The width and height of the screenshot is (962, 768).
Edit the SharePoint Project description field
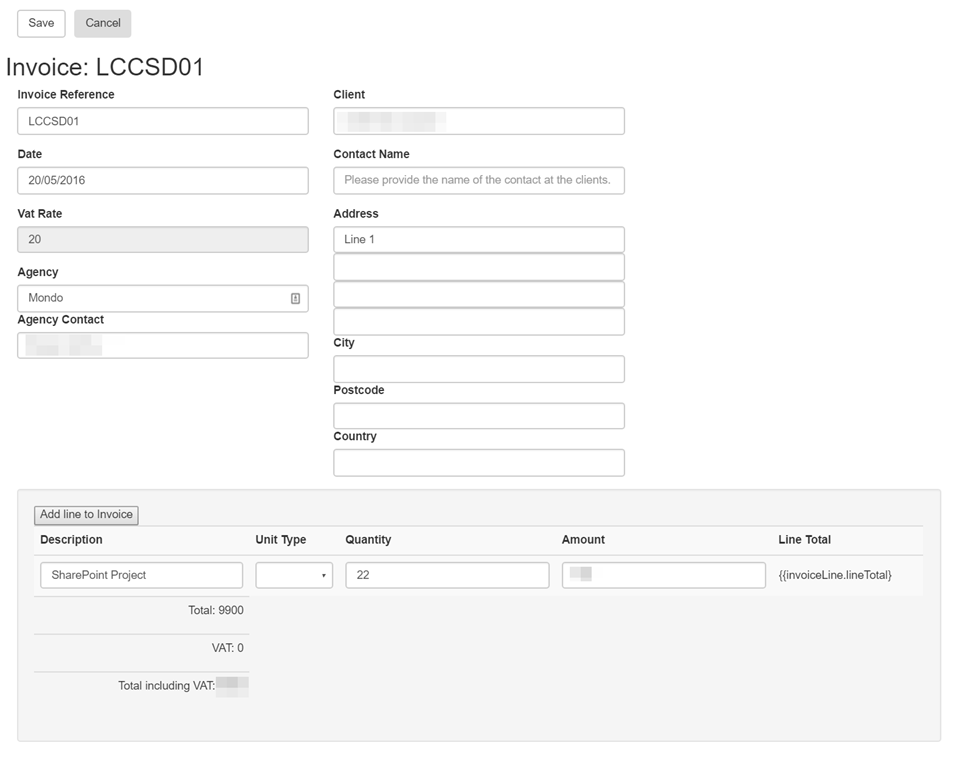(141, 575)
